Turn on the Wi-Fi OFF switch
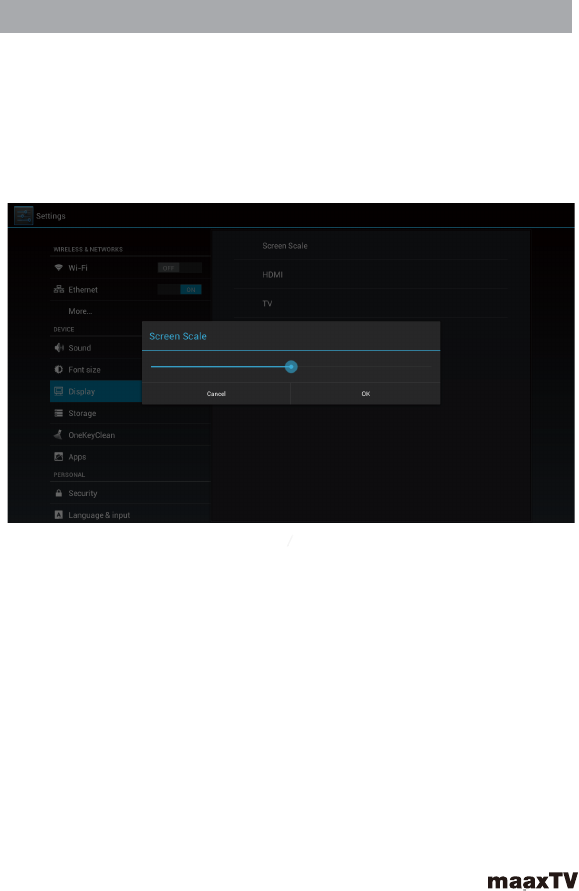579x891 pixels. pos(180,268)
